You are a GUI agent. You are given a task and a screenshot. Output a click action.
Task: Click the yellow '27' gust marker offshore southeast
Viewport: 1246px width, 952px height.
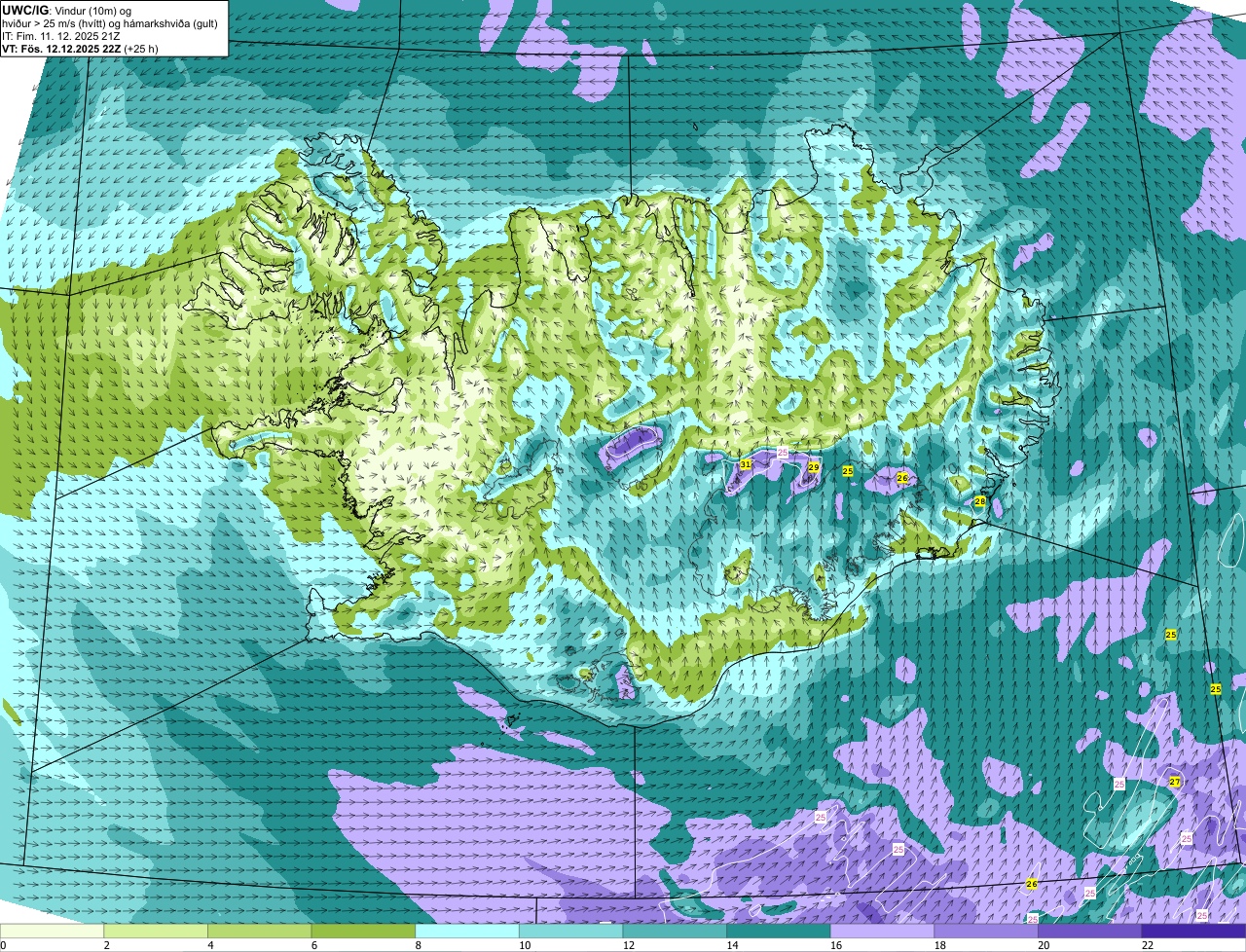click(x=1175, y=782)
